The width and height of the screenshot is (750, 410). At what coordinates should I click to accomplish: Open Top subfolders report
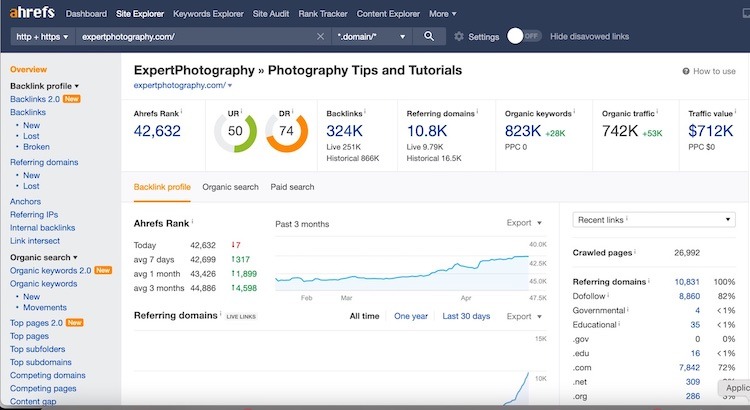click(37, 349)
